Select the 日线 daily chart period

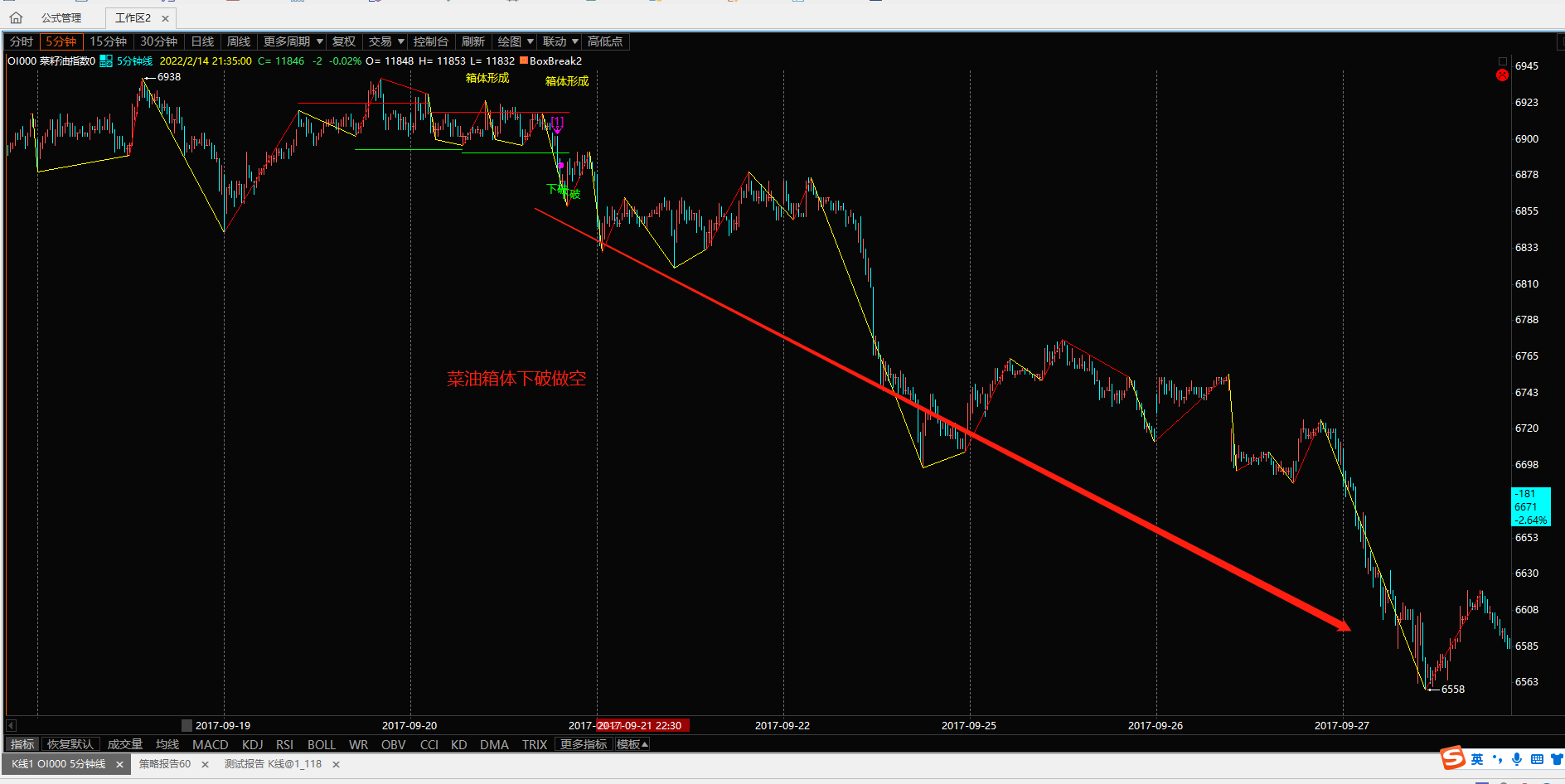point(202,41)
